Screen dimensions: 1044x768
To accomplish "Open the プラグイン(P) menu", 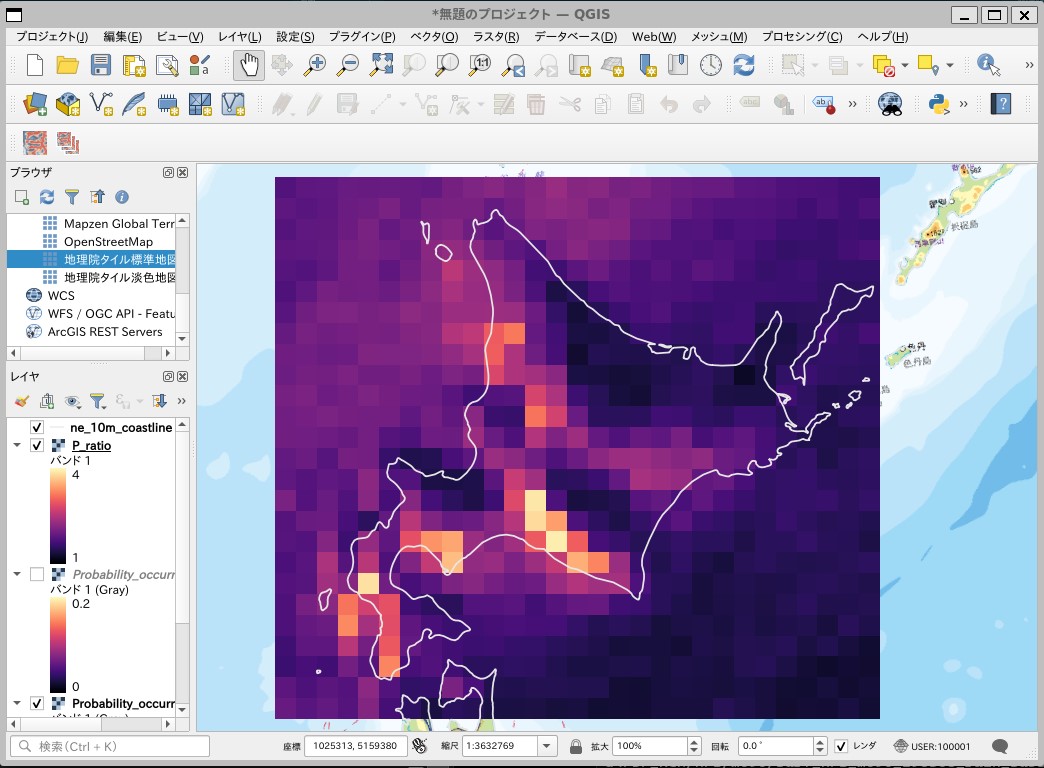I will pos(362,37).
